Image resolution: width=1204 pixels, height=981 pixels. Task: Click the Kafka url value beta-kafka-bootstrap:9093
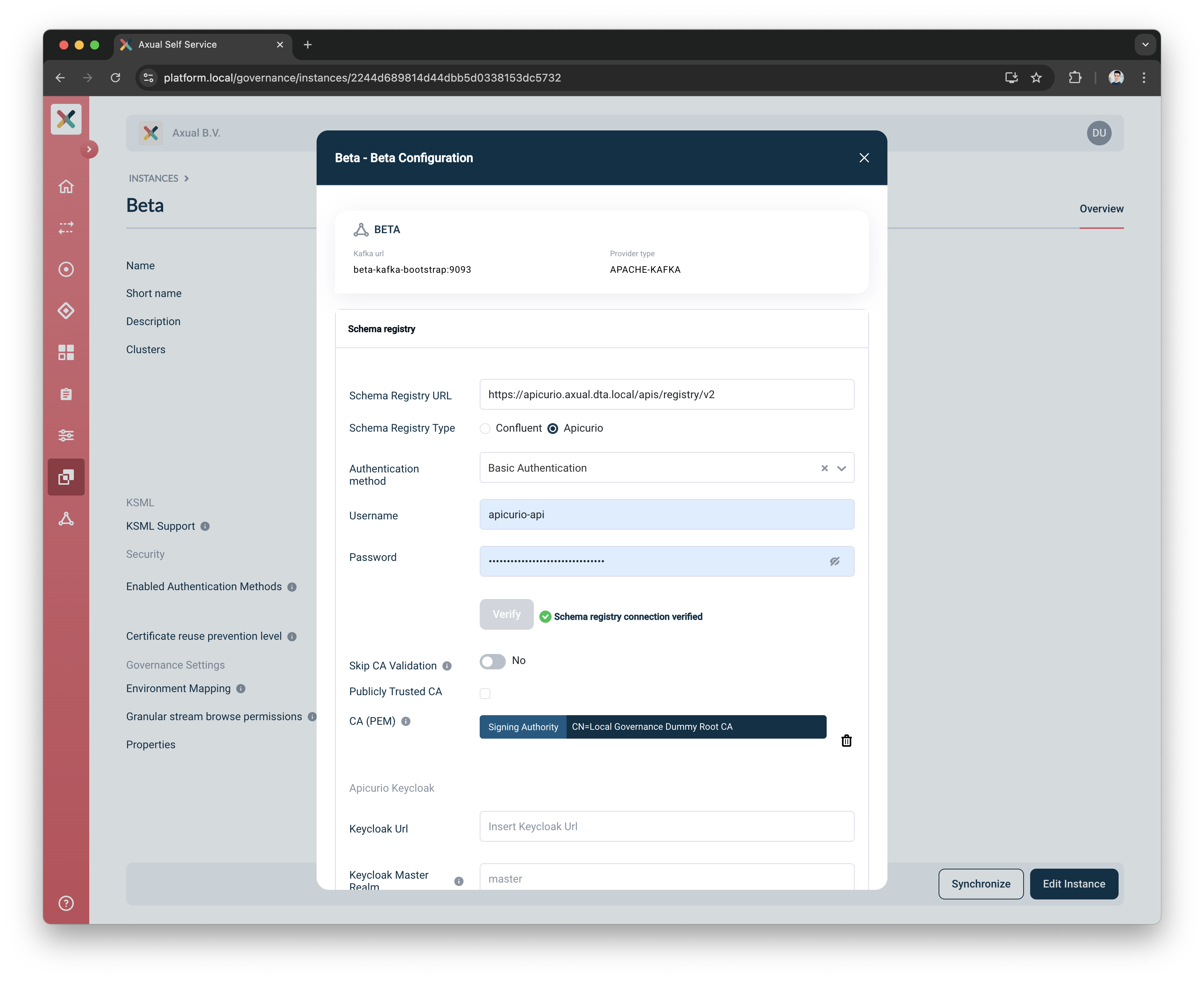[412, 270]
